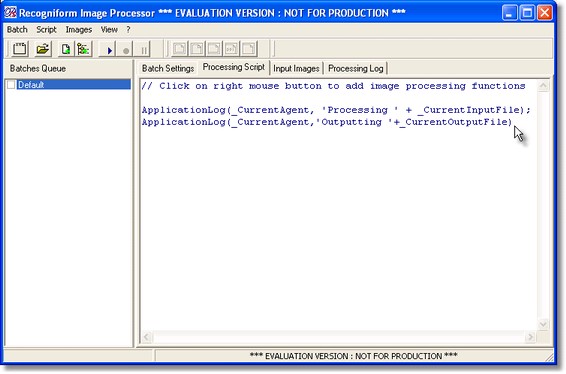
Task: Toggle the Default batch checkbox
Action: pos(11,84)
